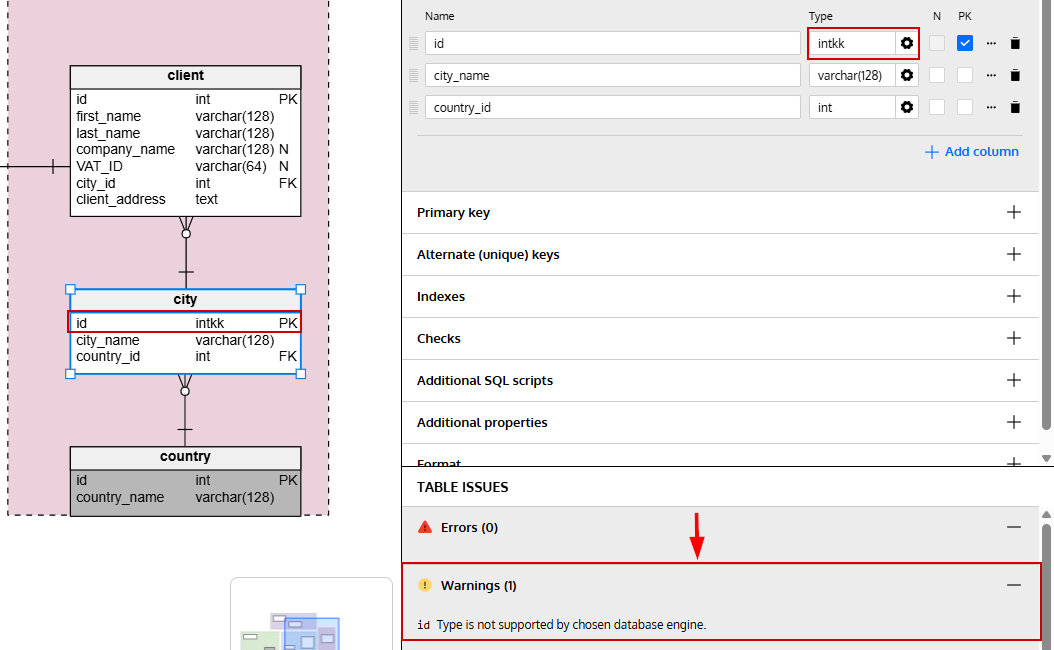Check the PK checkbox for country_id column
1054x650 pixels.
965,108
